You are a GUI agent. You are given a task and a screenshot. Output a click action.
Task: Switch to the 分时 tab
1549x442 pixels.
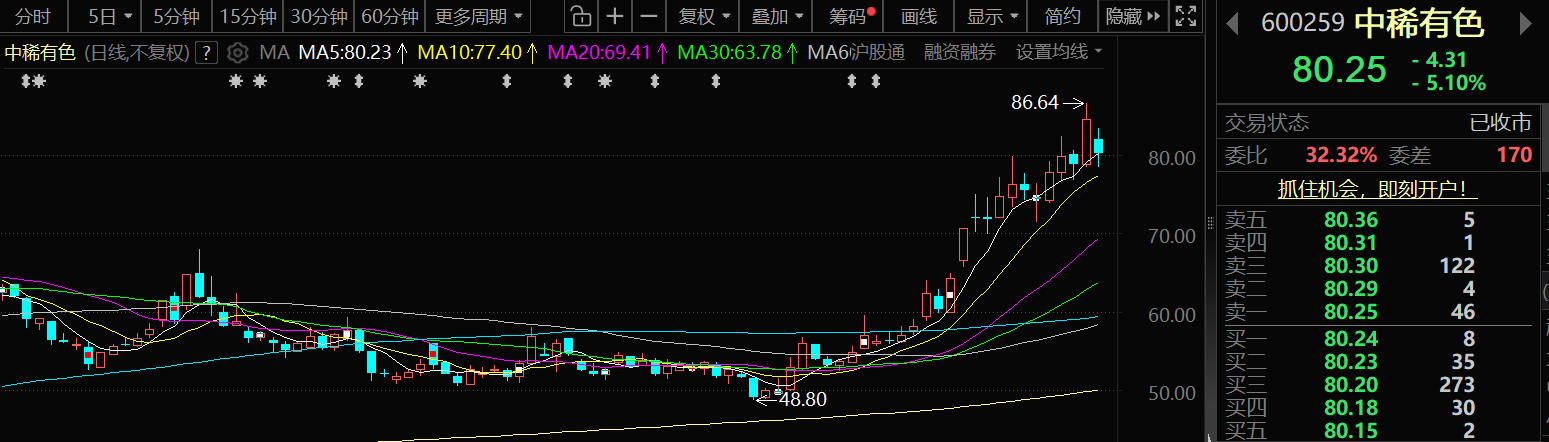(x=33, y=16)
